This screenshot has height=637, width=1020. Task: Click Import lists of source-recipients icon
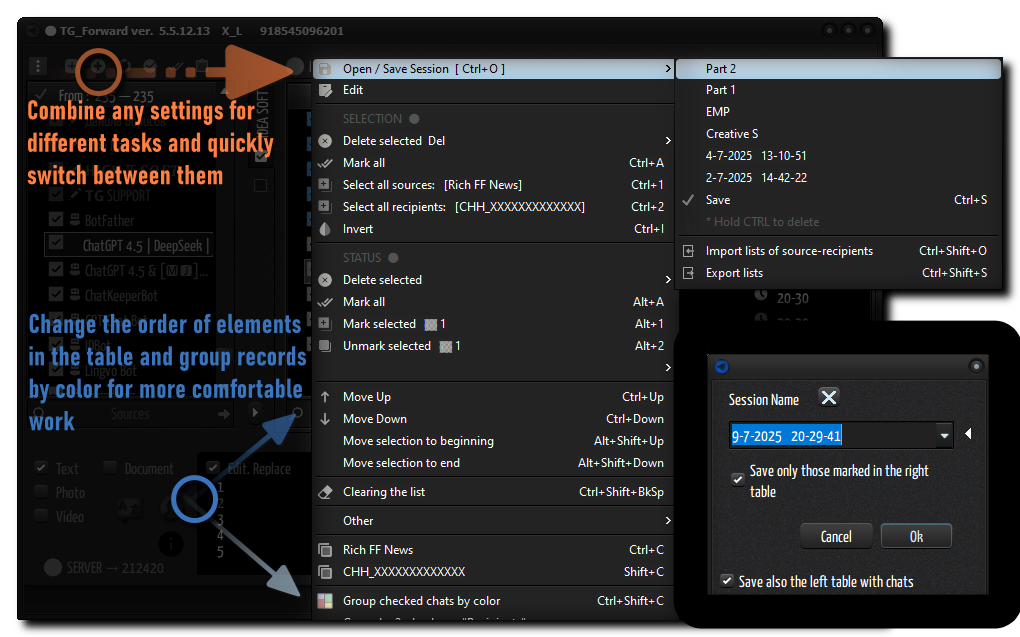[x=688, y=251]
